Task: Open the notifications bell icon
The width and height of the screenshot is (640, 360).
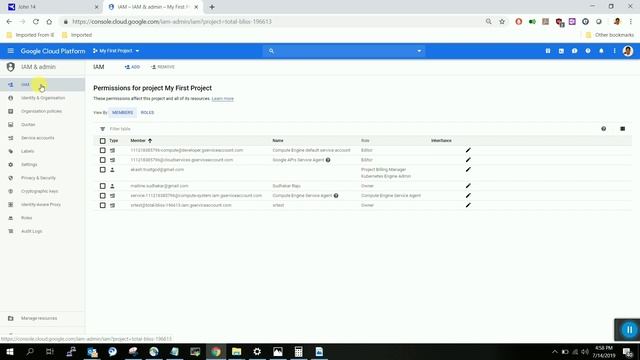Action: (601, 51)
